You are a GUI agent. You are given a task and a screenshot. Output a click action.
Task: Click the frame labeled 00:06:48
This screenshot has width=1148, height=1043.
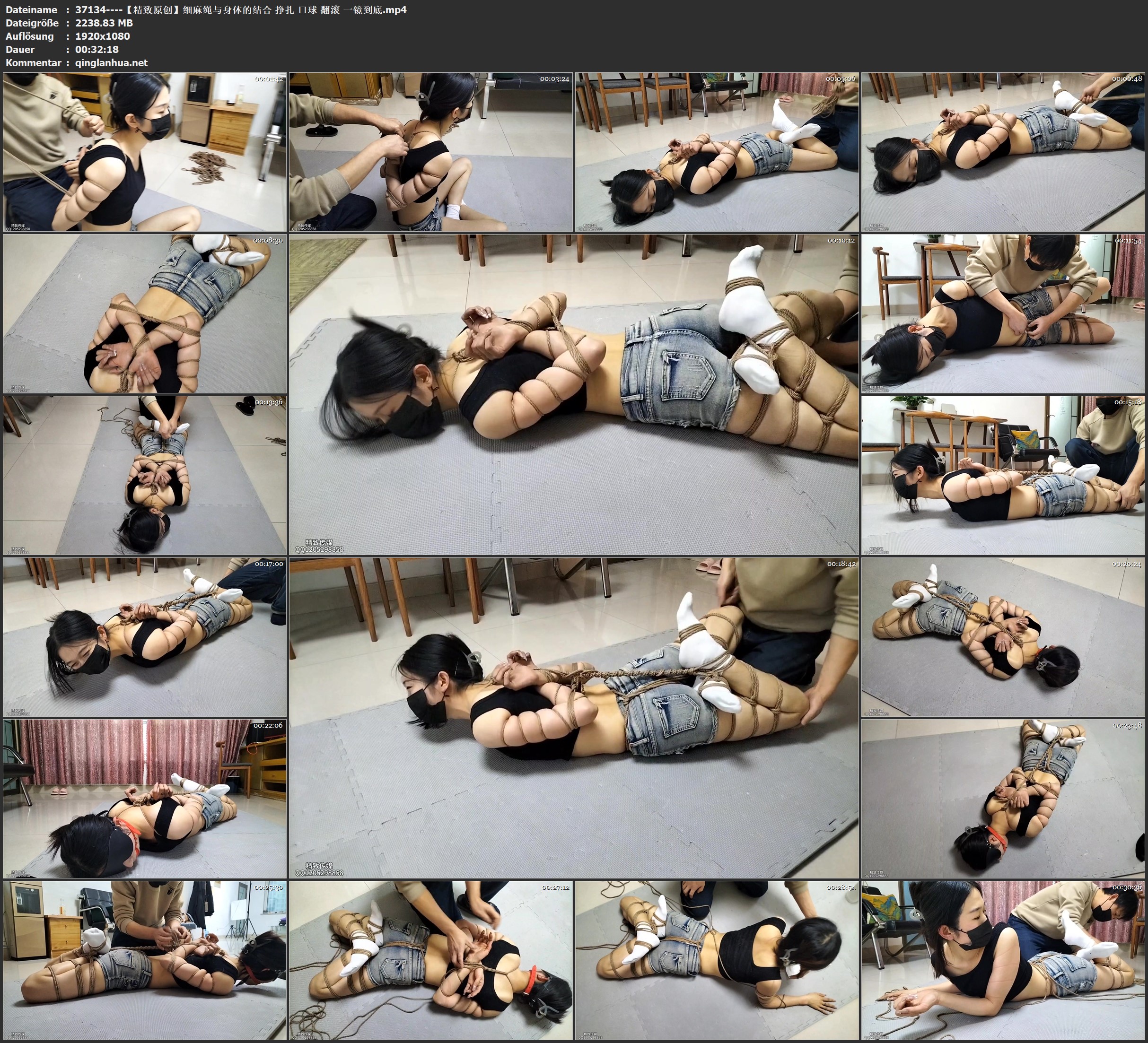tap(1003, 151)
